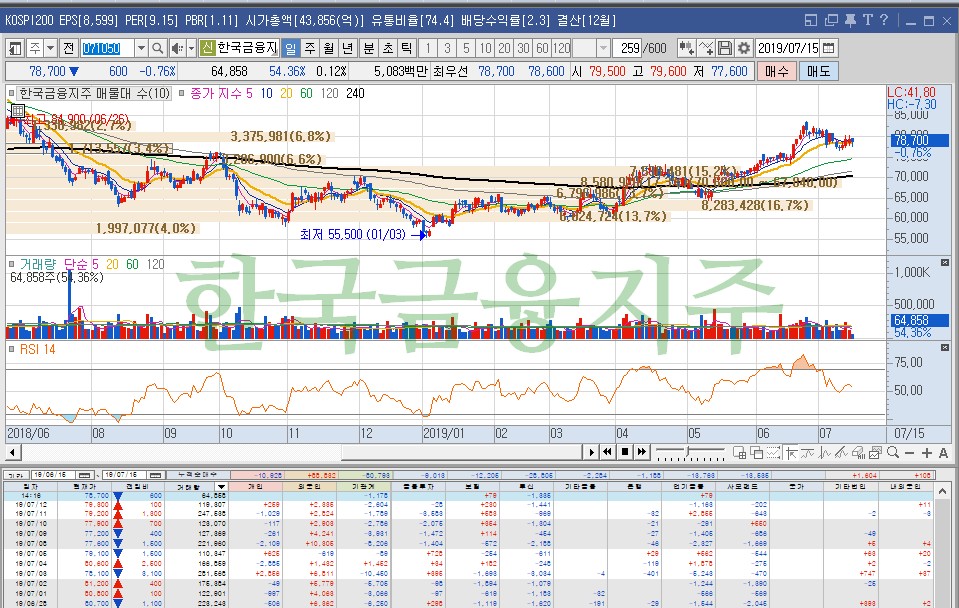Click the calendar icon next to 19/06/16 date
Image resolution: width=959 pixels, height=608 pixels.
click(84, 475)
